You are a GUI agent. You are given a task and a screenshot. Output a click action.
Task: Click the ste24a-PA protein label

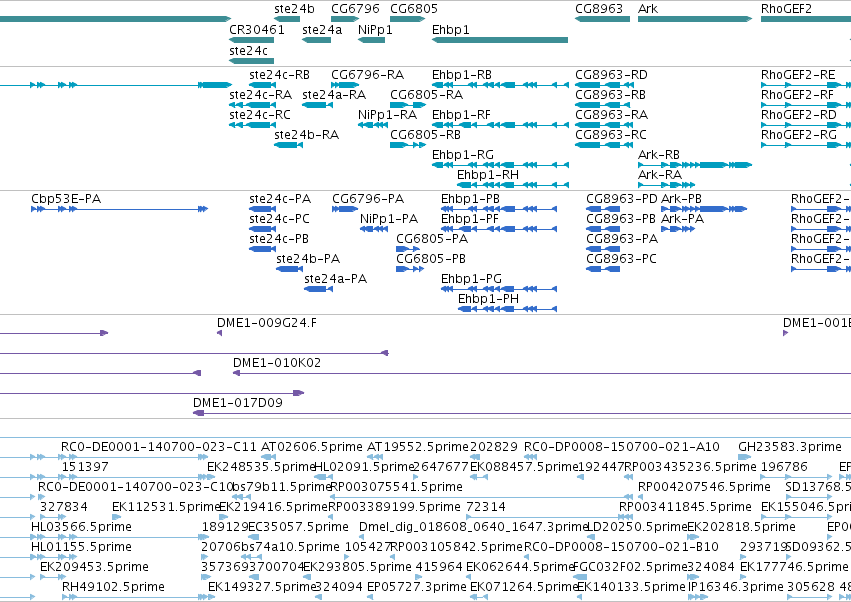pyautogui.click(x=335, y=280)
